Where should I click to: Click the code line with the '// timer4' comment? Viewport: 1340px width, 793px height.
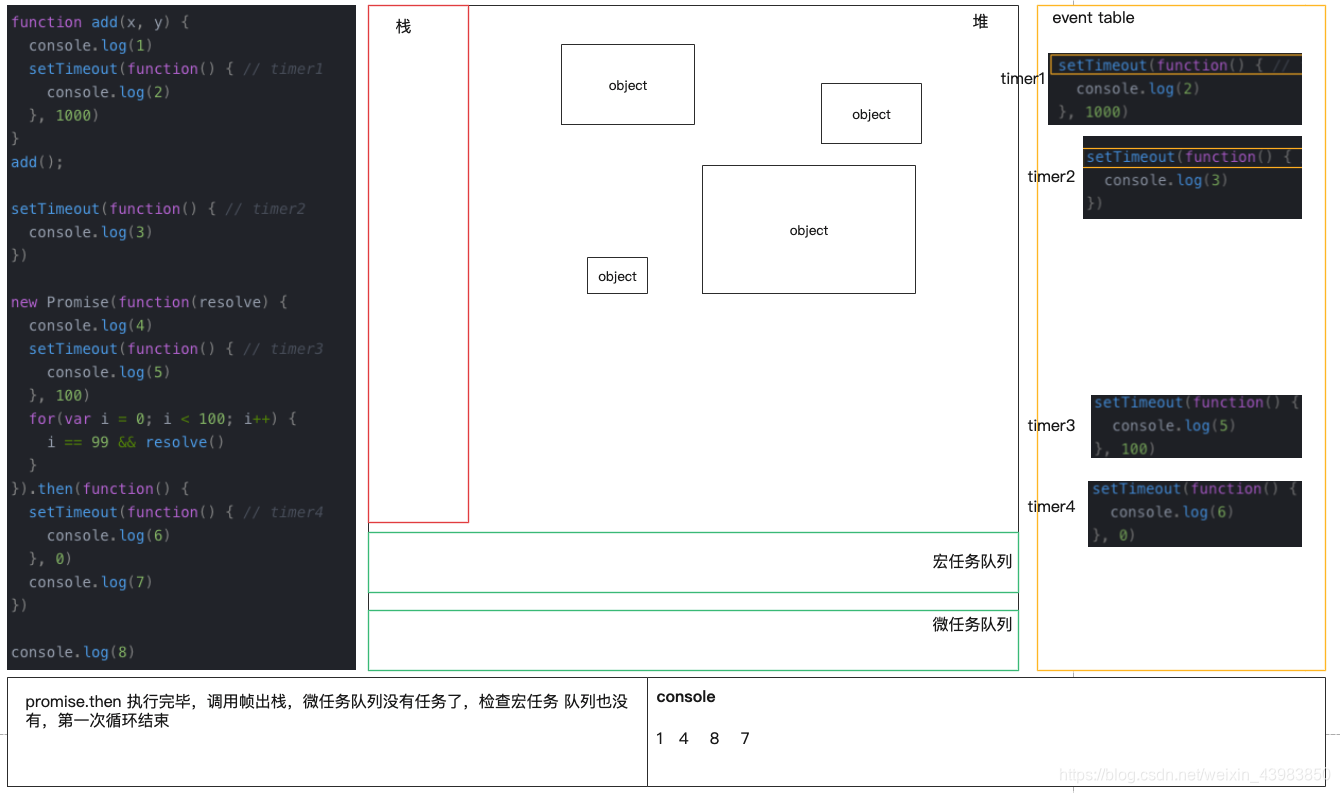pos(176,512)
